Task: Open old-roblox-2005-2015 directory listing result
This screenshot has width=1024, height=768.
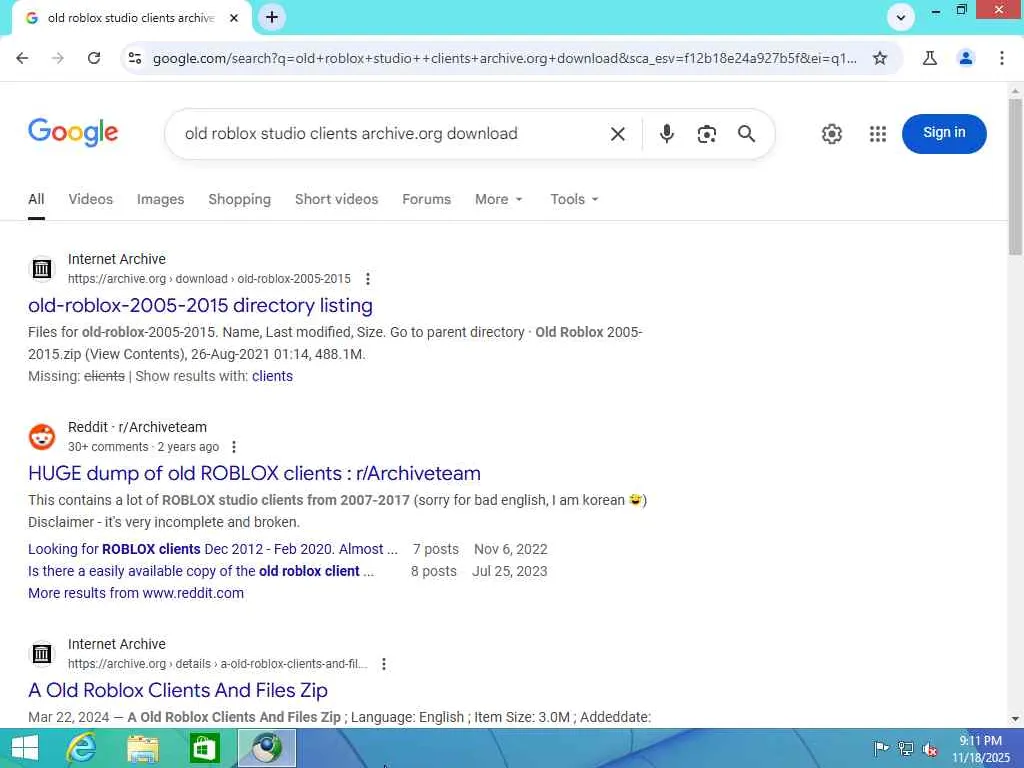Action: tap(200, 305)
